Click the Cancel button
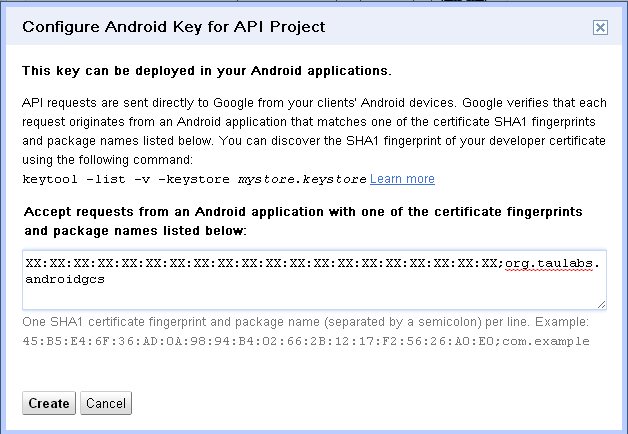628x434 pixels. coord(106,403)
